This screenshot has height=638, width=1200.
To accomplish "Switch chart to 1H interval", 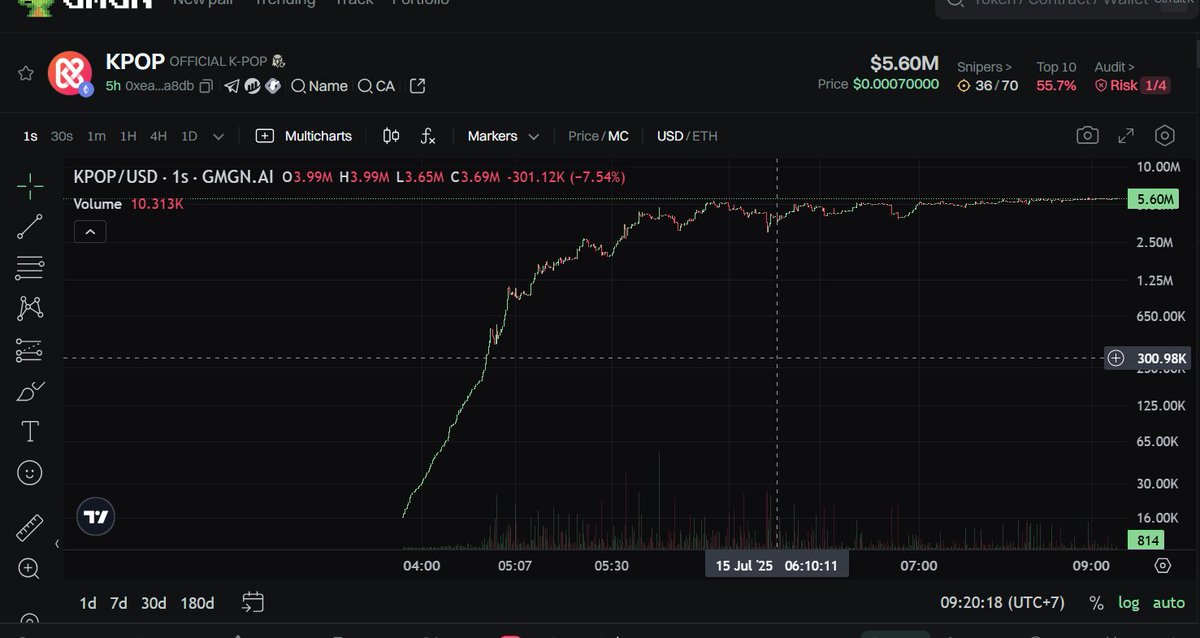I will click(x=128, y=136).
